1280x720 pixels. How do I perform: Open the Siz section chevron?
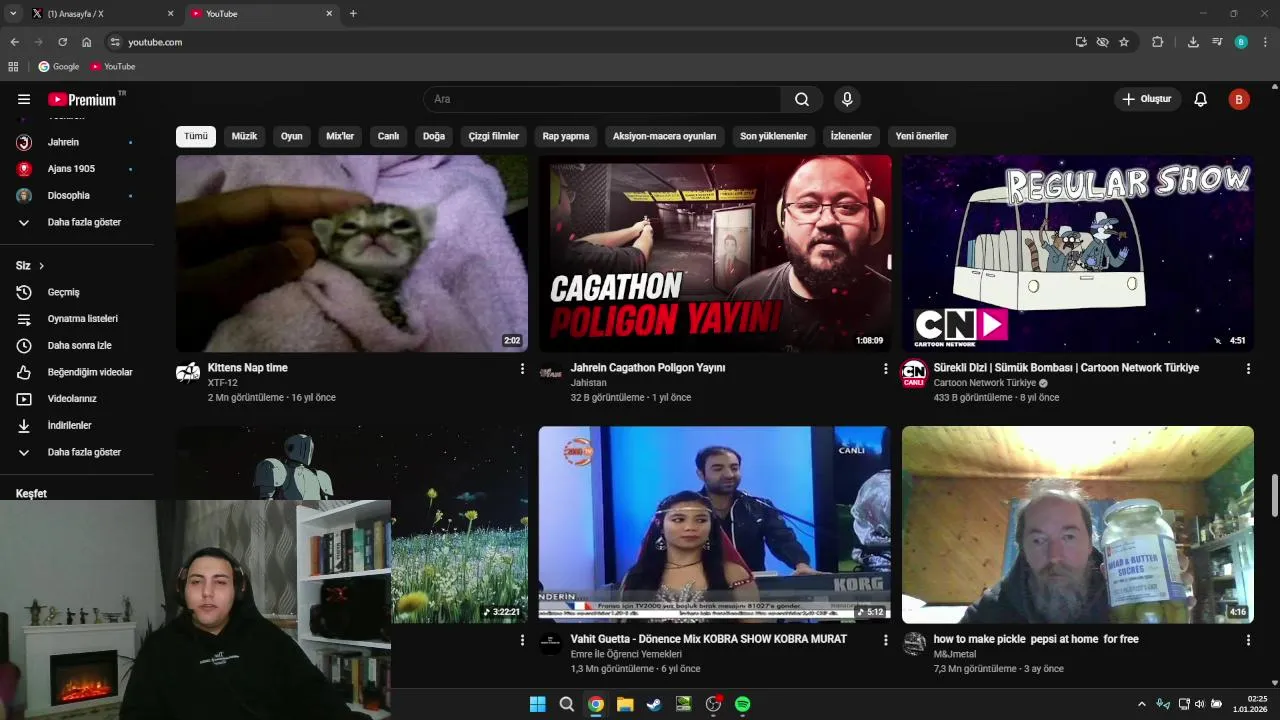(x=41, y=266)
